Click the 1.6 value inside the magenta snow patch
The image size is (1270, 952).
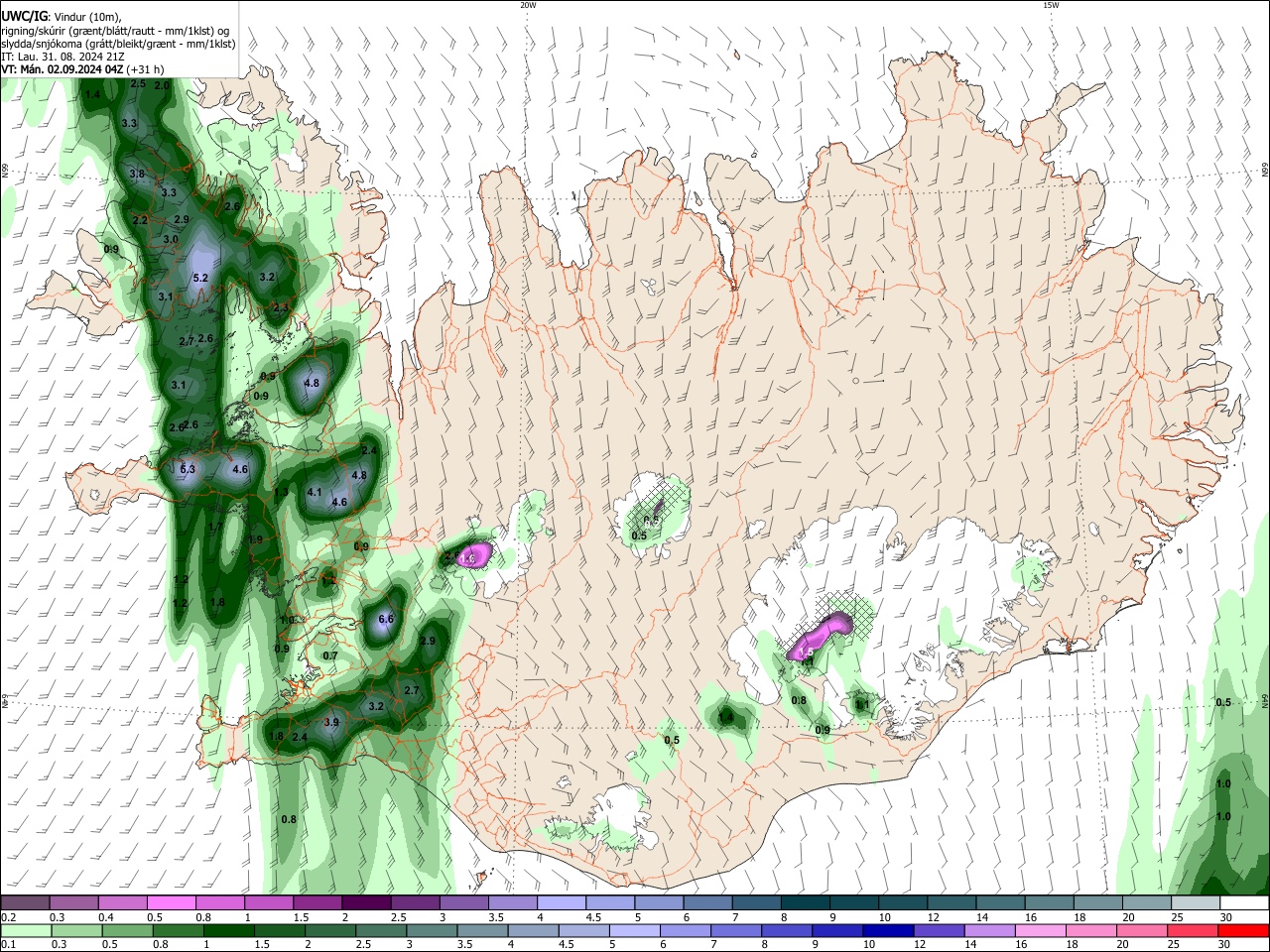point(469,559)
